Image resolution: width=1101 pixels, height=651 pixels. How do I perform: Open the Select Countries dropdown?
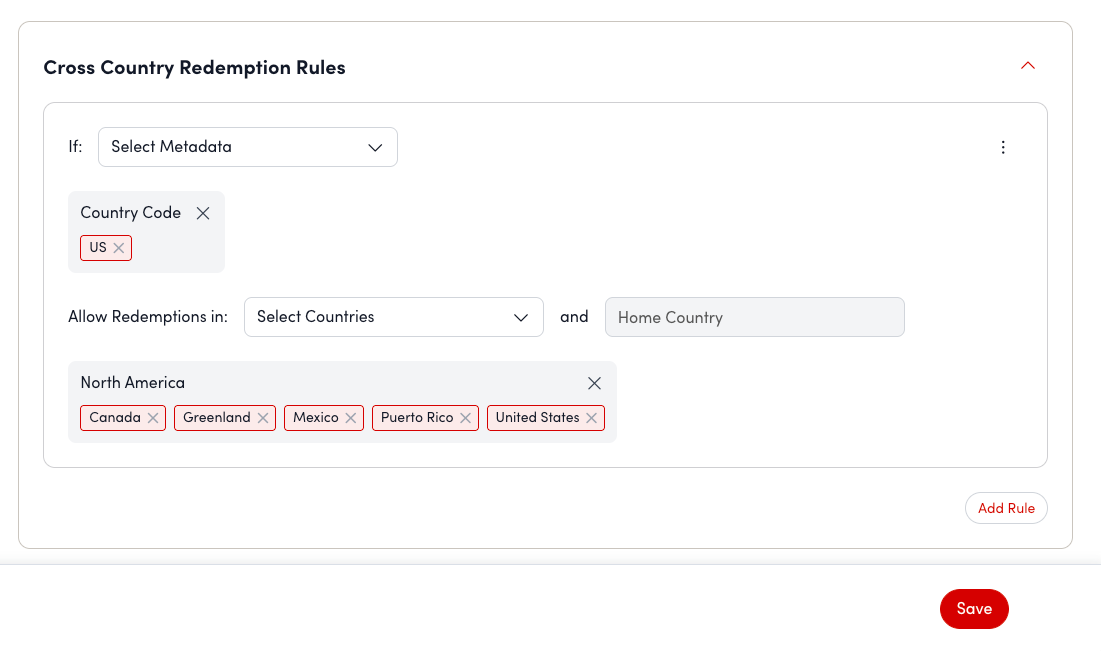point(393,317)
